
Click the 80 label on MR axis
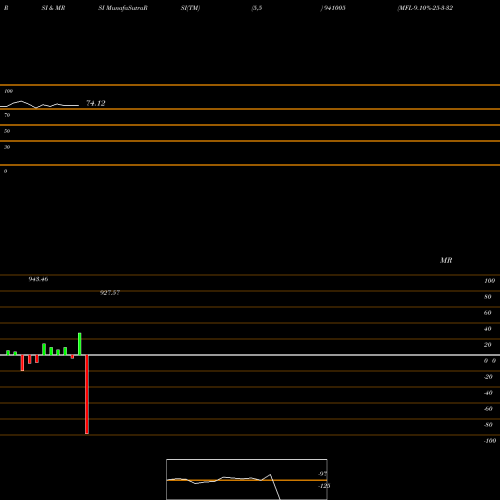pyautogui.click(x=488, y=297)
